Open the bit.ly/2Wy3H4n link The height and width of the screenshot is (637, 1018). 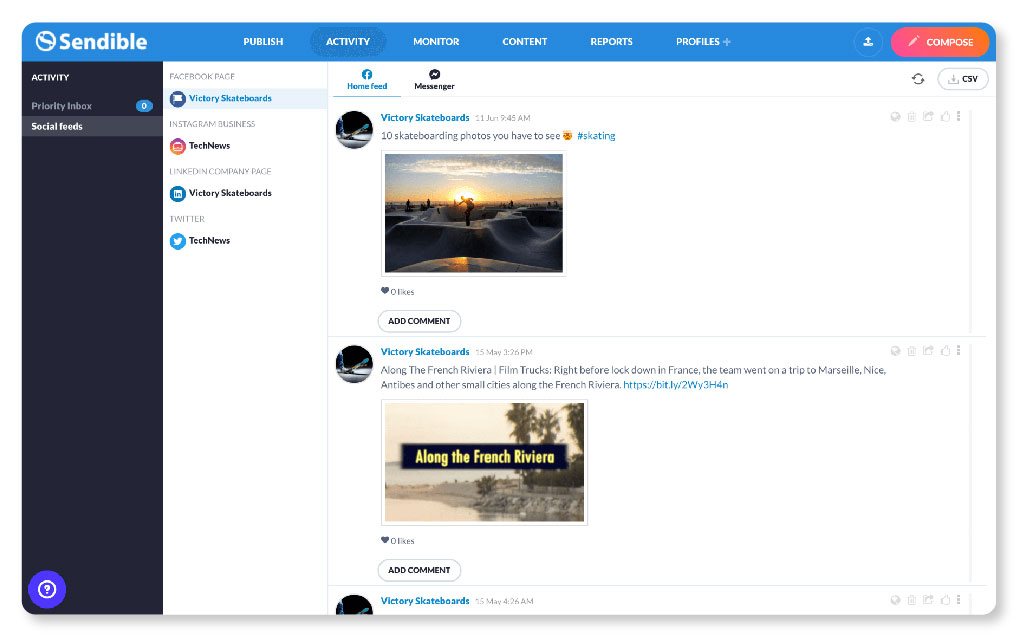676,385
